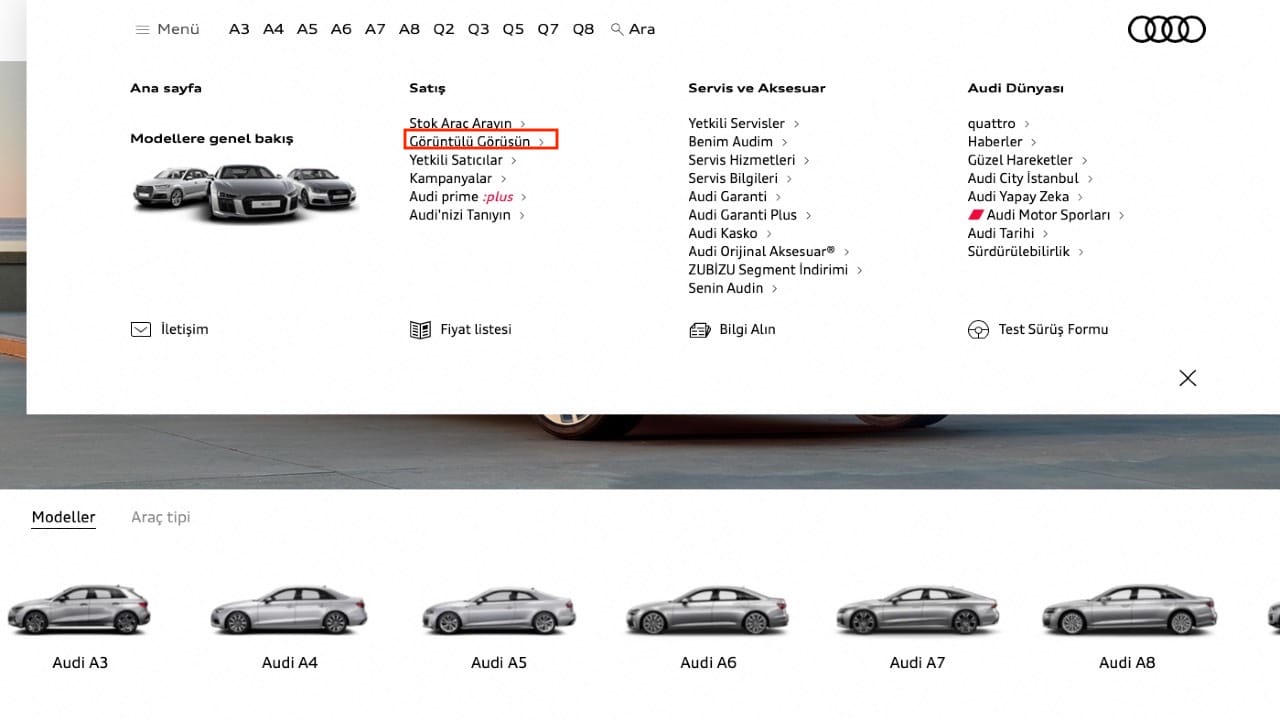Screen dimensions: 1280x720
Task: Click the search magnifier icon
Action: click(x=617, y=29)
